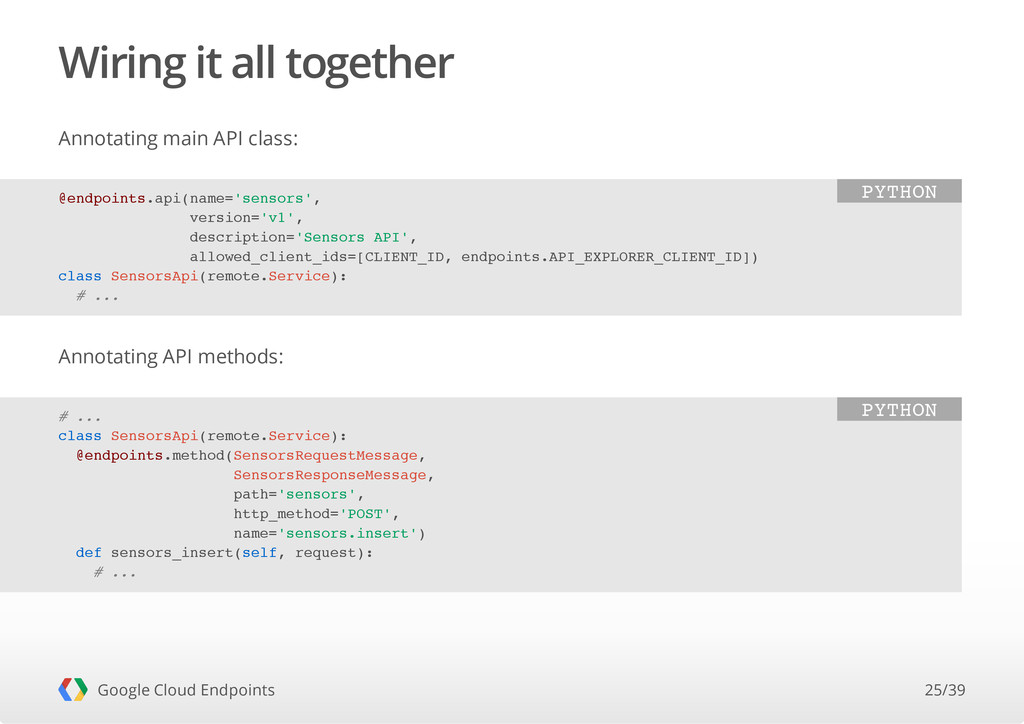
Task: Click the 'Google Cloud Endpoints' footer text
Action: coord(186,690)
